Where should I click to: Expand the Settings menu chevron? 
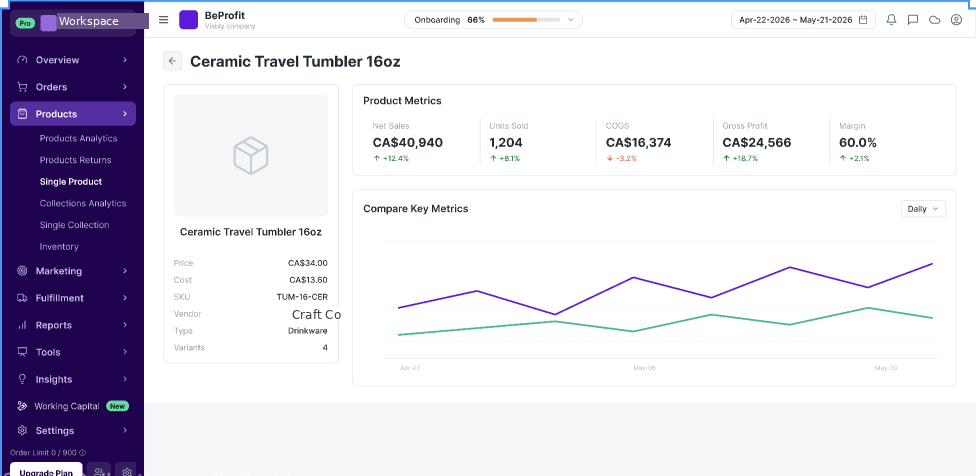coord(125,431)
